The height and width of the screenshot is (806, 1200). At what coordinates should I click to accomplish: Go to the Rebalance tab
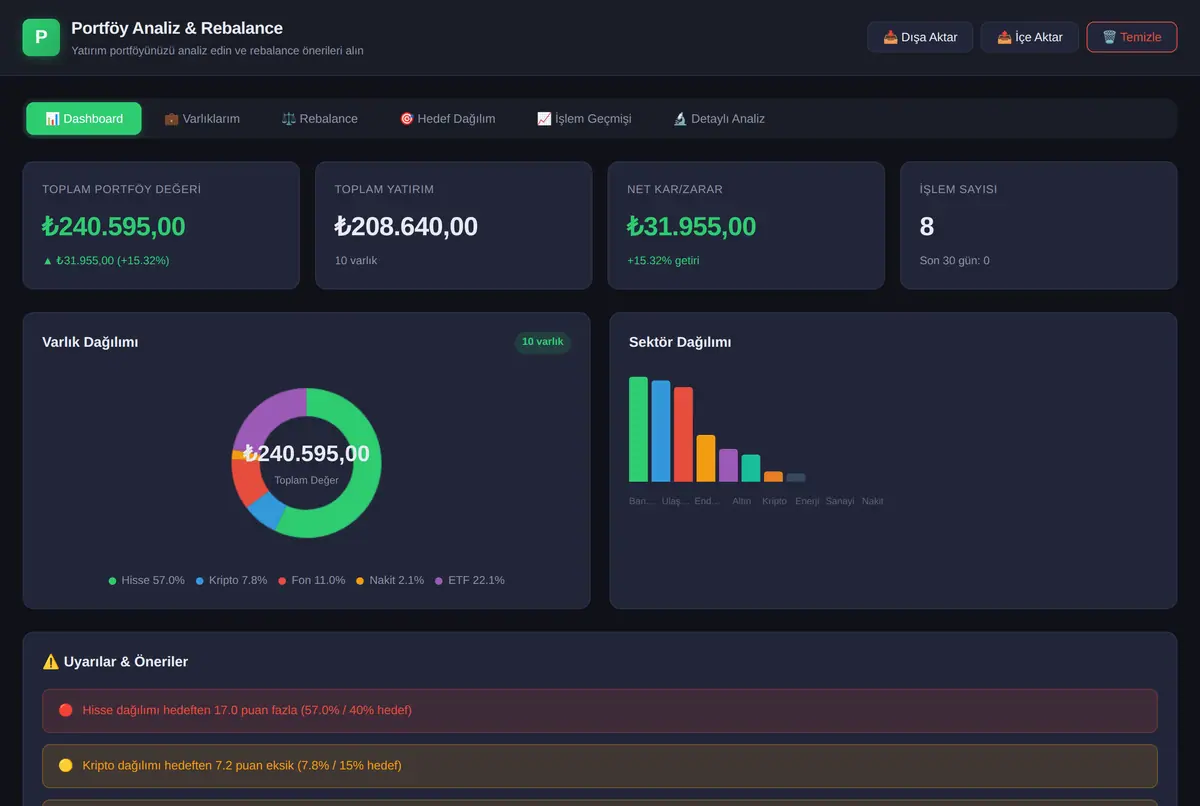point(320,118)
